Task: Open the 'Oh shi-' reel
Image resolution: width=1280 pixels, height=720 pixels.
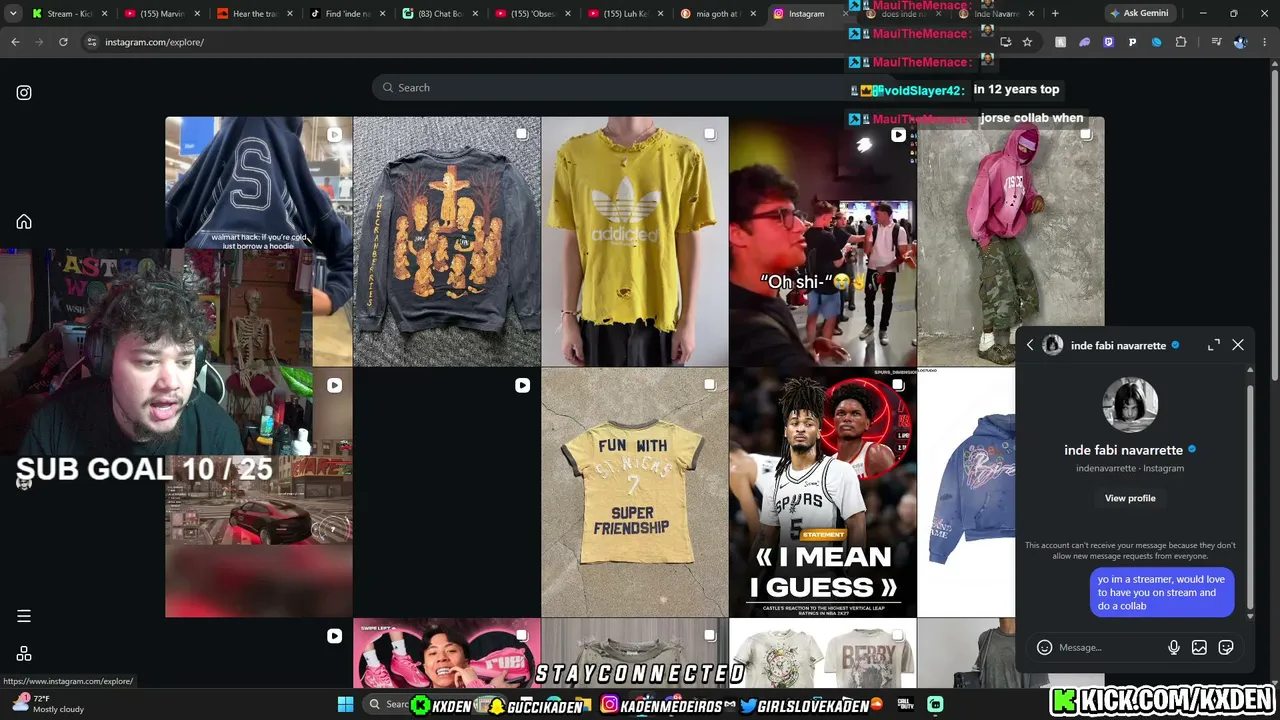Action: click(x=823, y=241)
